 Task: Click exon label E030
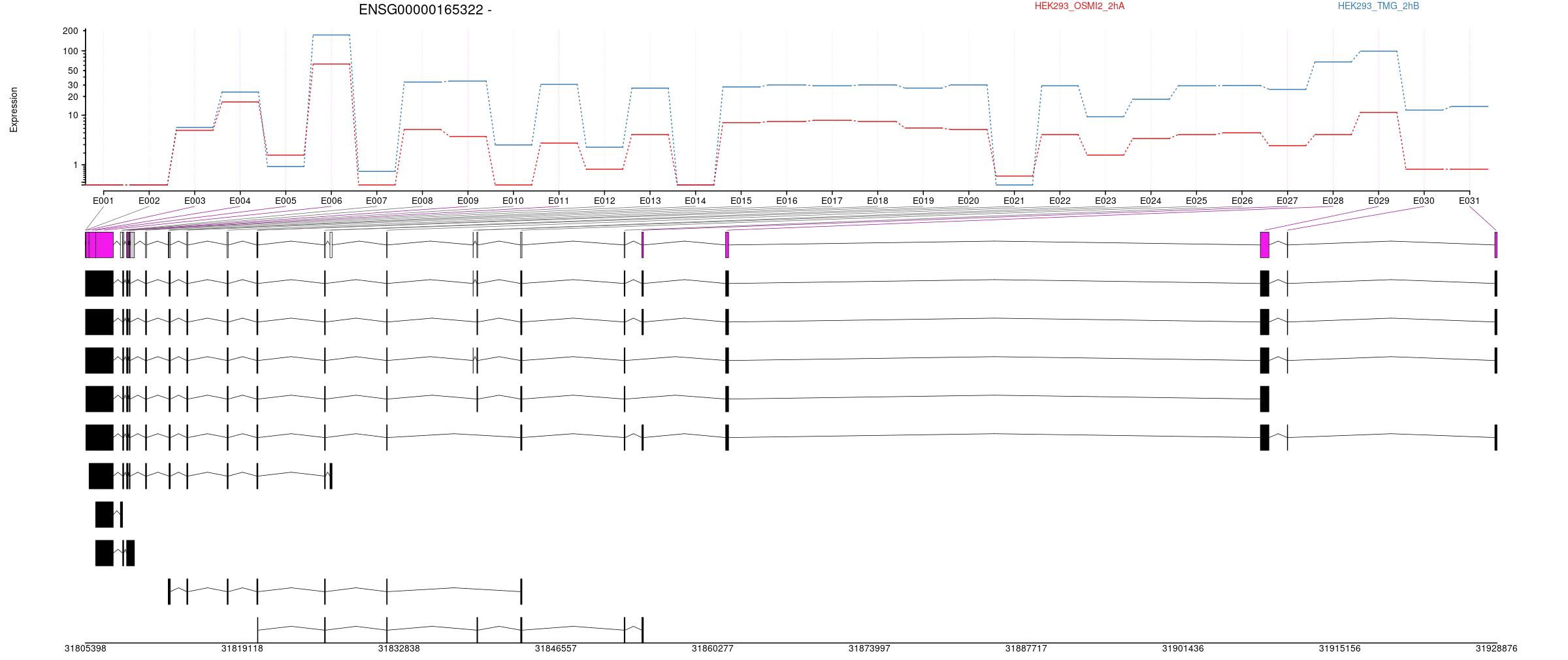tap(1424, 201)
